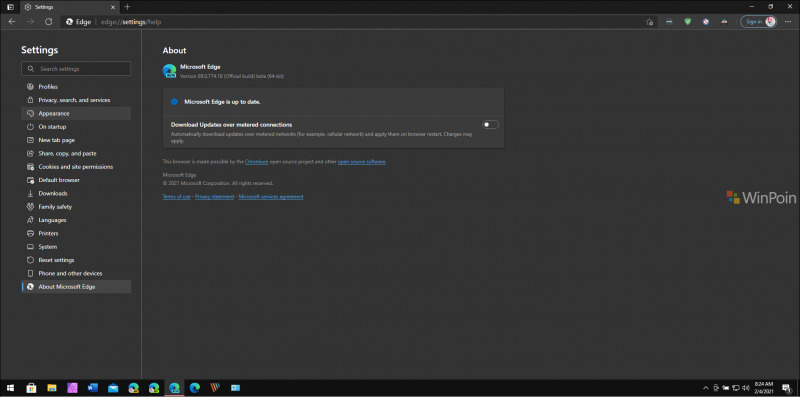Image resolution: width=800 pixels, height=397 pixels.
Task: Open Microsoft services agreement link
Action: click(x=271, y=196)
